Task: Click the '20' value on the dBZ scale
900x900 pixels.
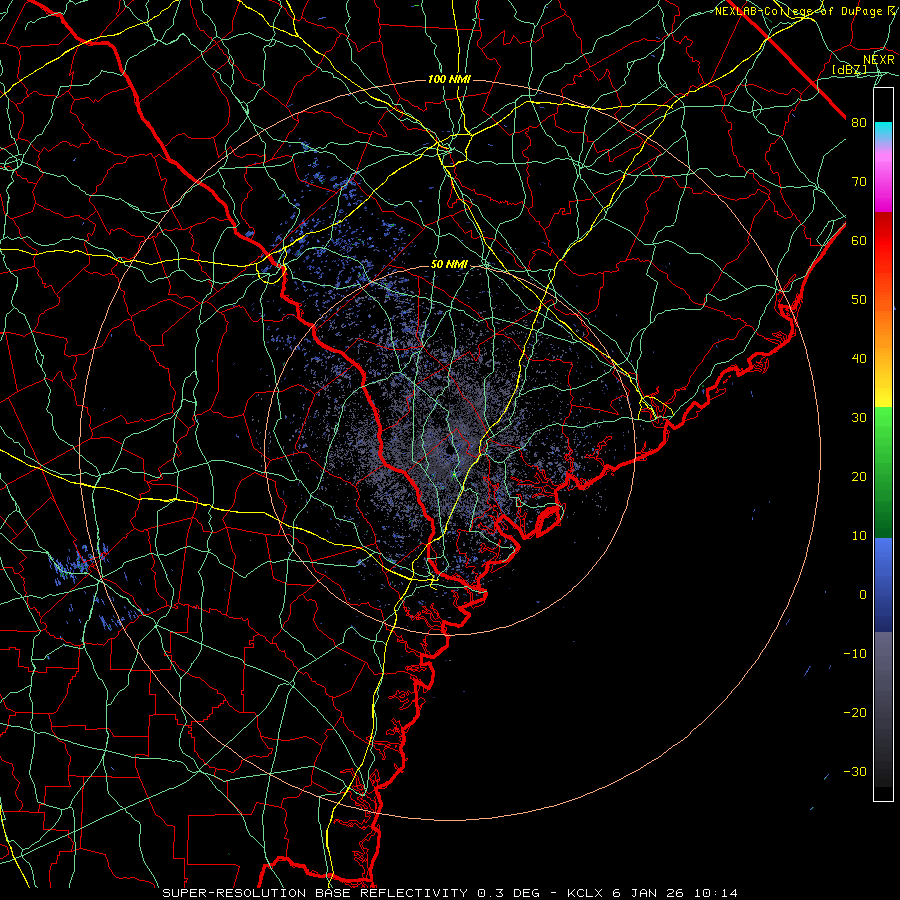Action: (x=859, y=477)
